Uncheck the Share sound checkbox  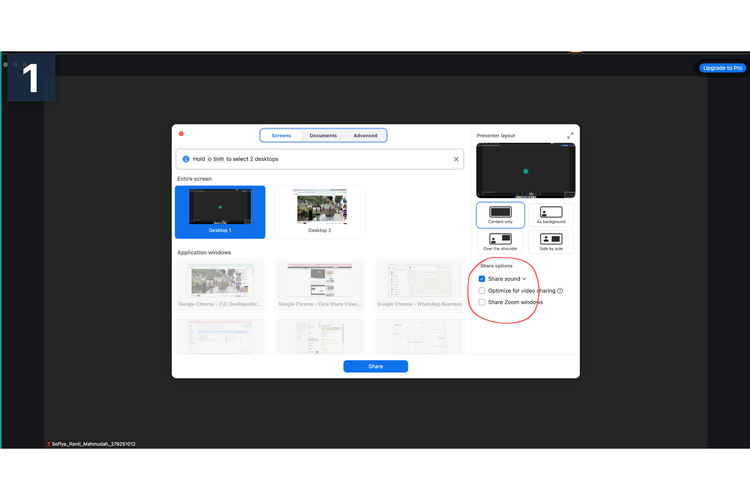tap(482, 279)
